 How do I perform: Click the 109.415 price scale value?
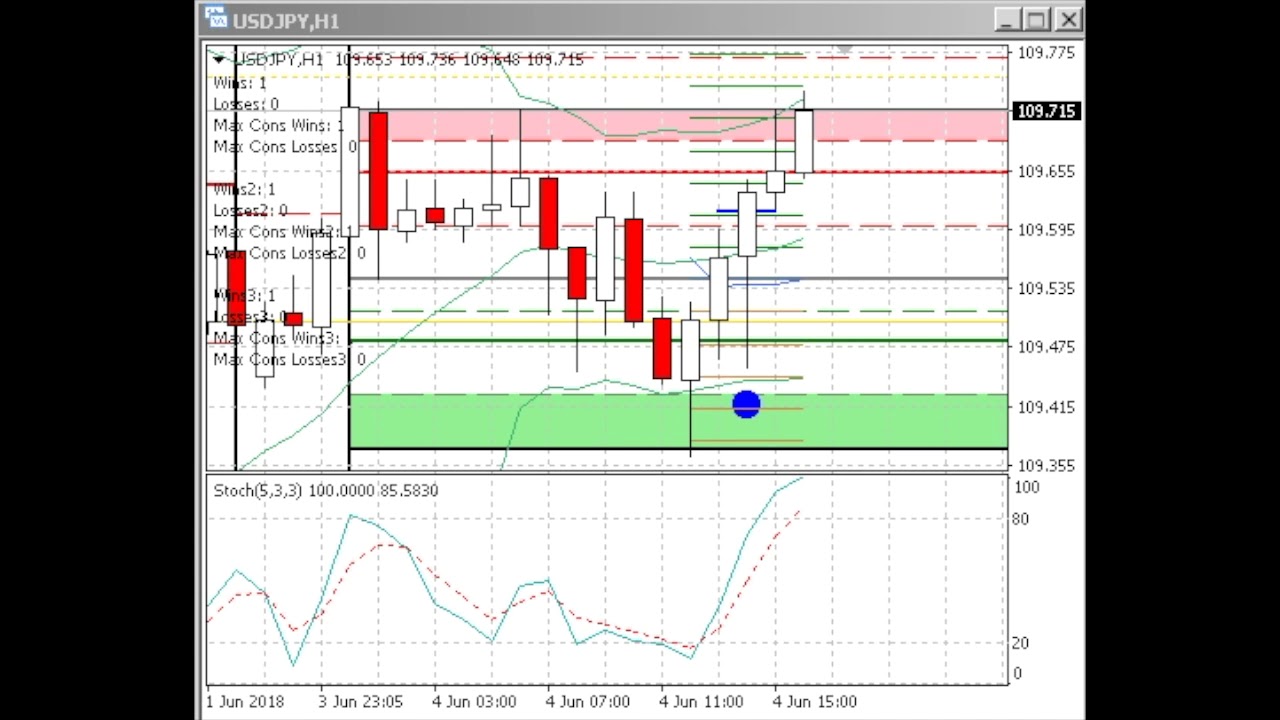coord(1046,407)
